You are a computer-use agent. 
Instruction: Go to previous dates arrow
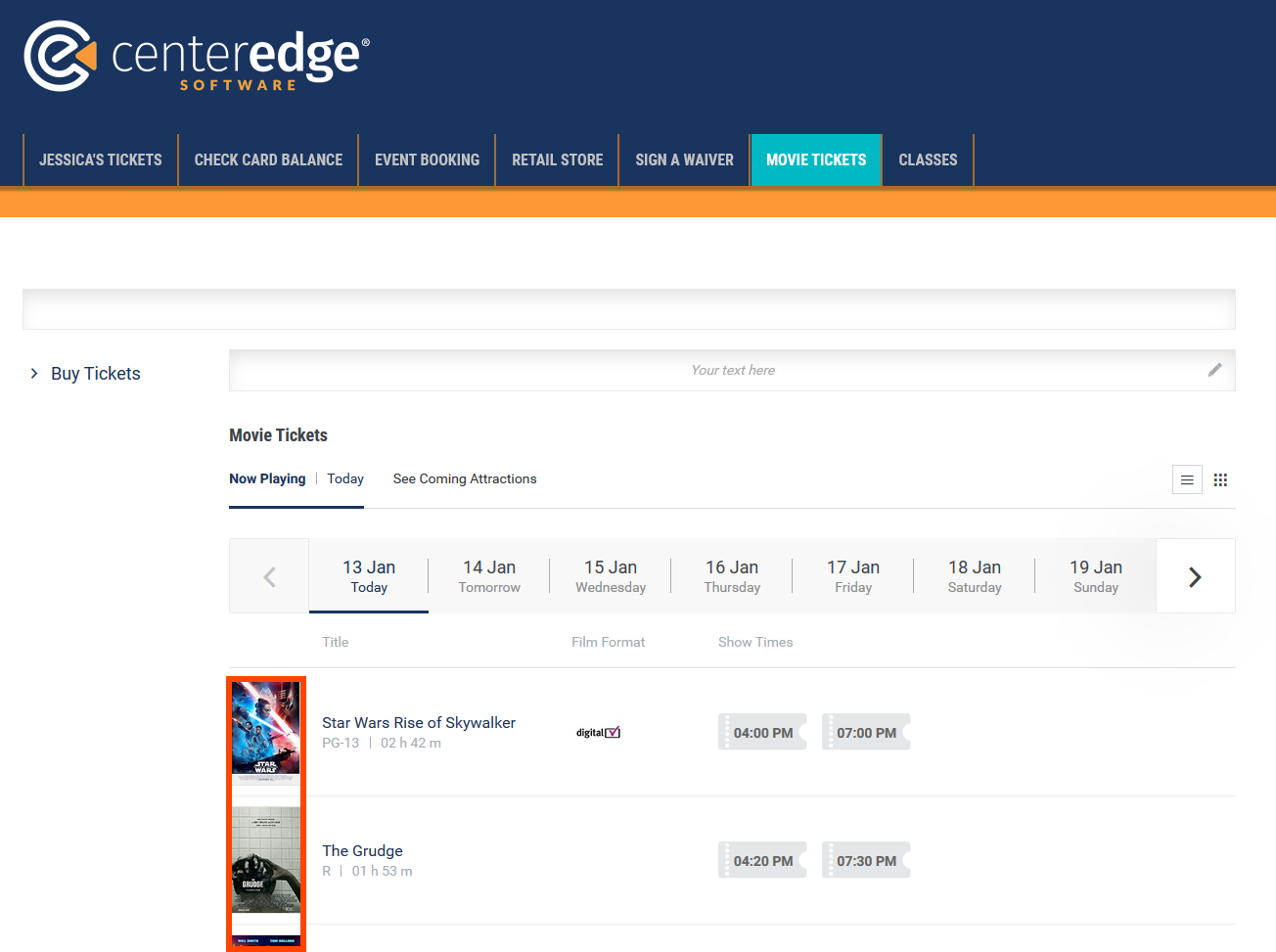(x=269, y=576)
